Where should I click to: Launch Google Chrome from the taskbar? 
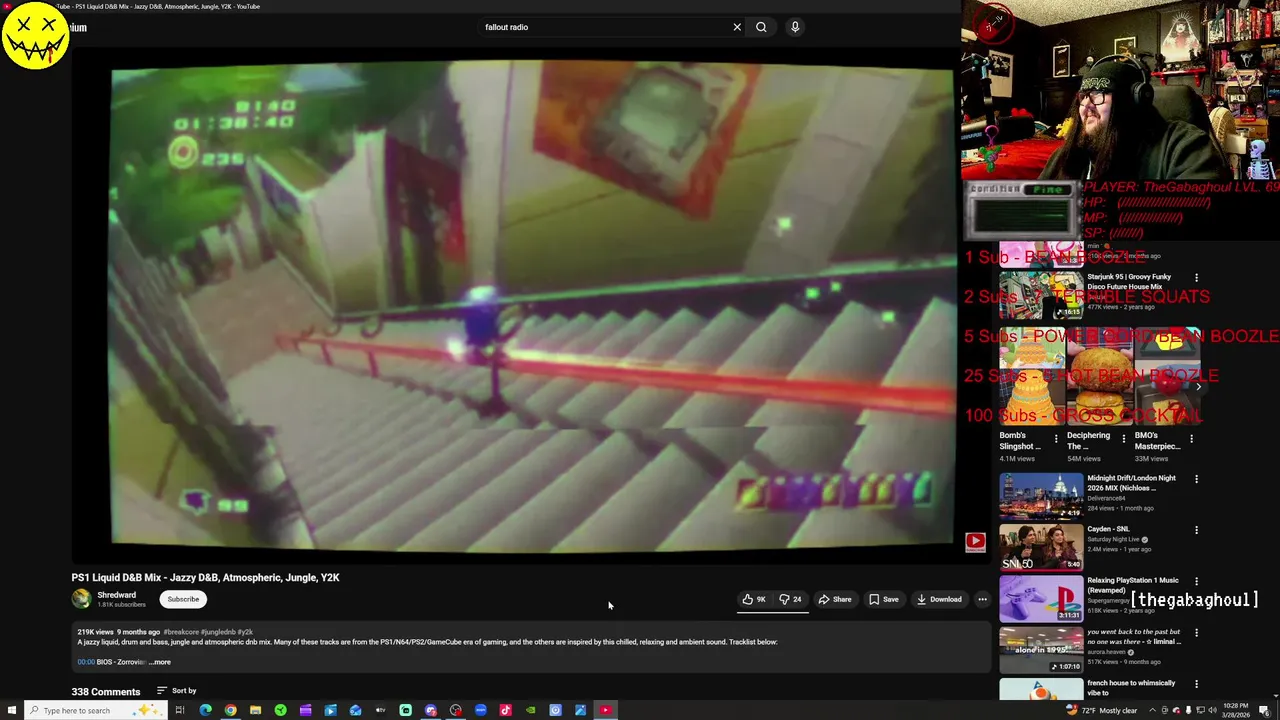(x=230, y=710)
